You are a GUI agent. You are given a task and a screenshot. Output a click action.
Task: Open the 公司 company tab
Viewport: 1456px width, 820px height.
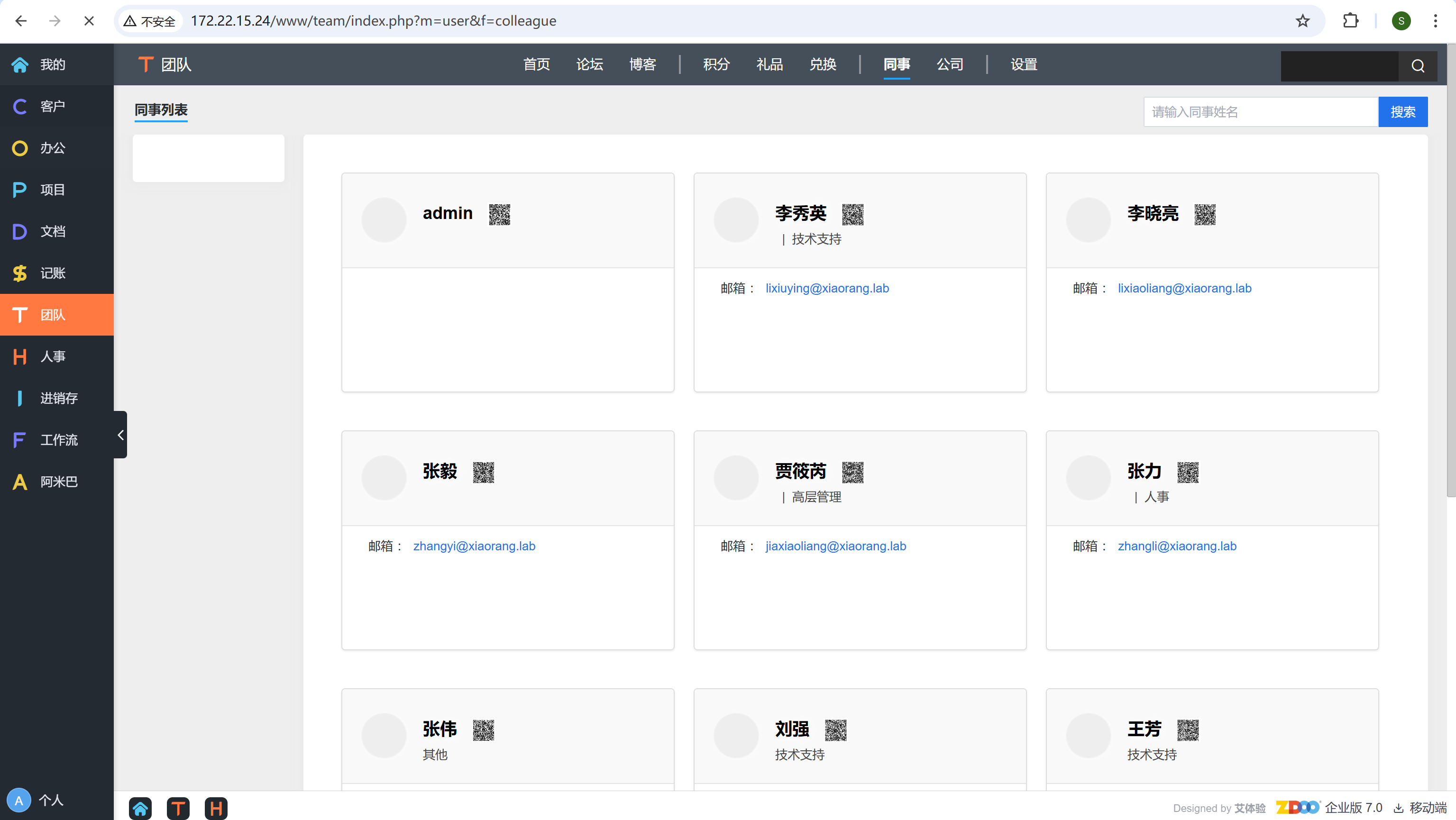click(x=950, y=64)
